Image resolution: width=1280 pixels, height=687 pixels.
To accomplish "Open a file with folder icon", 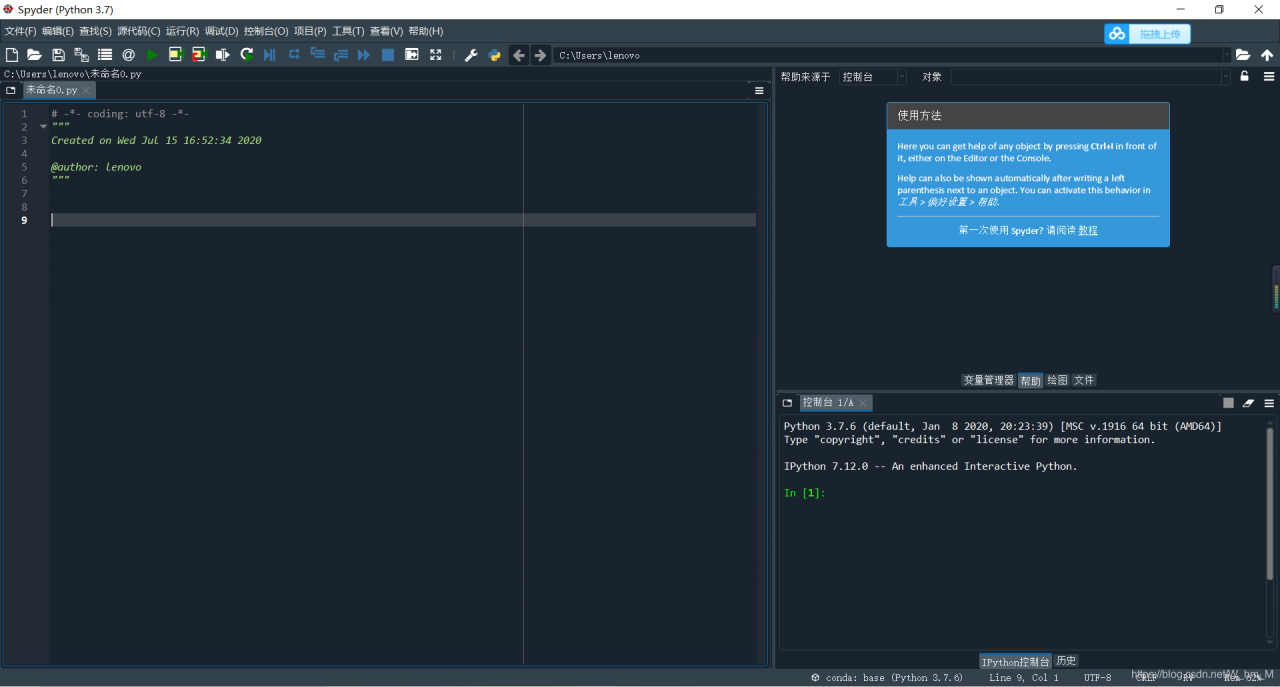I will point(34,55).
